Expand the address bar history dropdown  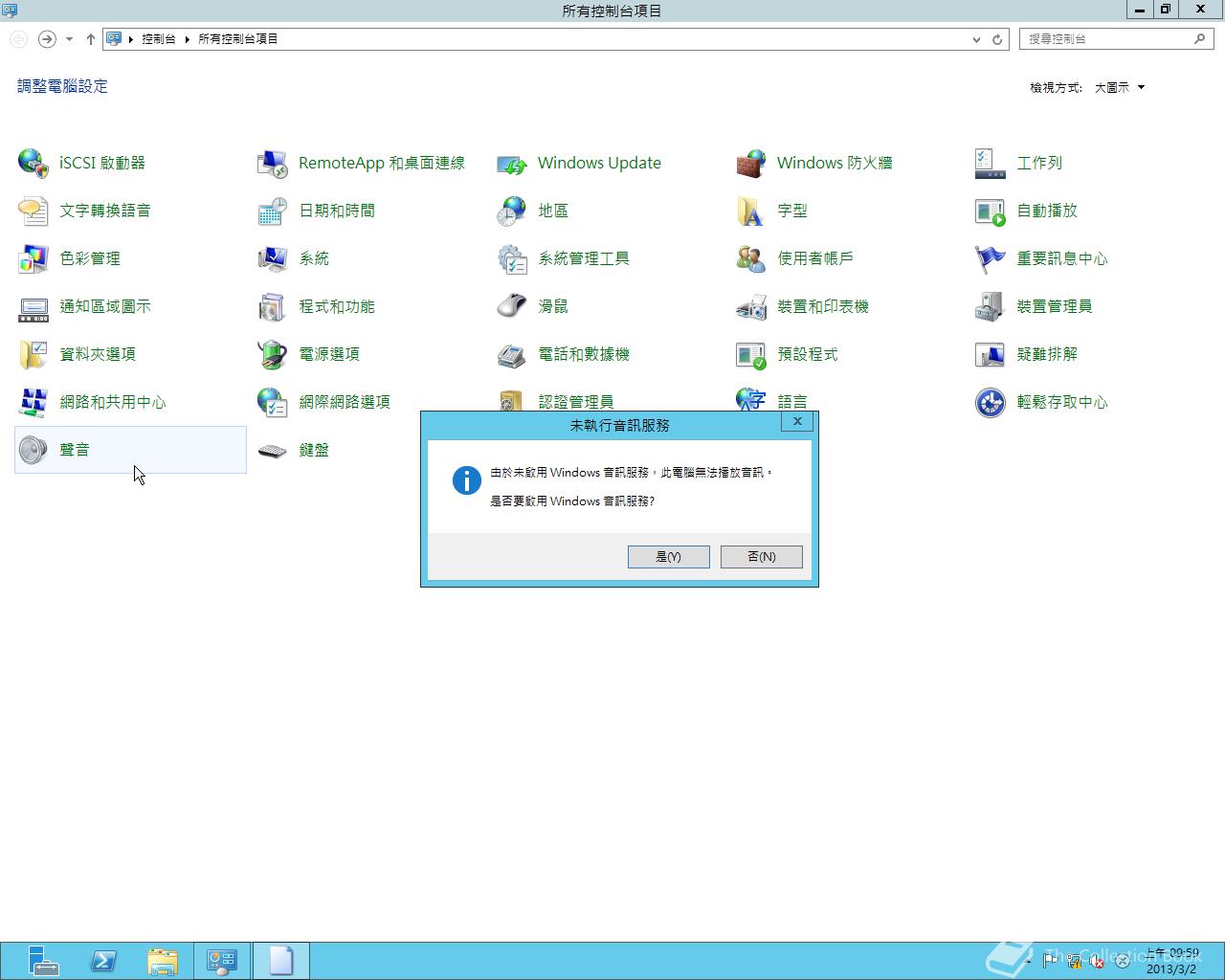[x=976, y=39]
